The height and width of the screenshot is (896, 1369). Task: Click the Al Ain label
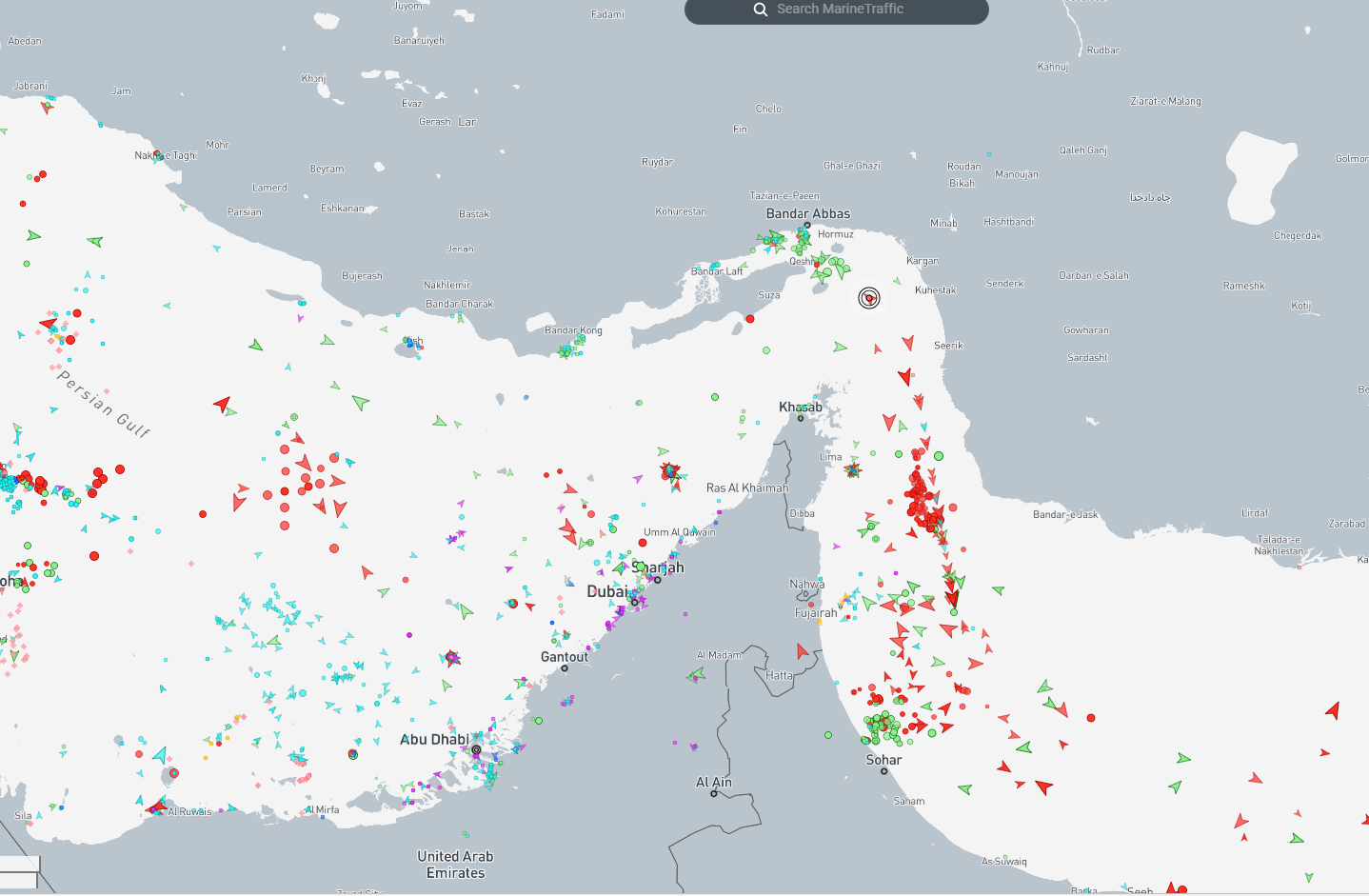(714, 782)
